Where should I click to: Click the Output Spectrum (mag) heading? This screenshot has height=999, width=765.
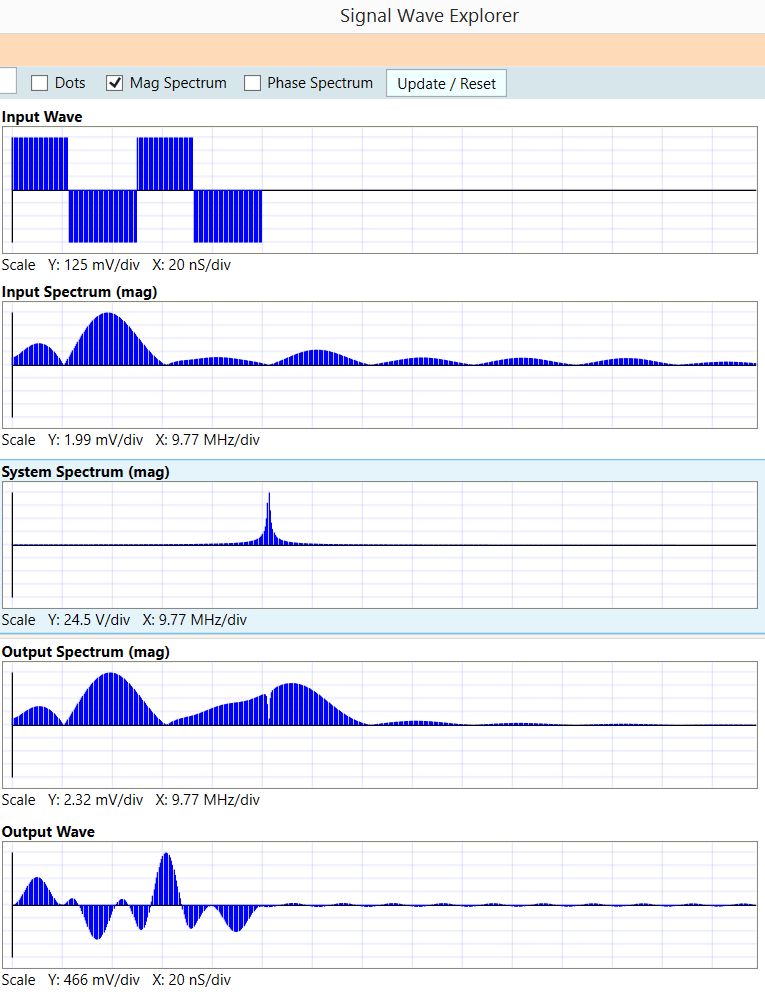(85, 652)
